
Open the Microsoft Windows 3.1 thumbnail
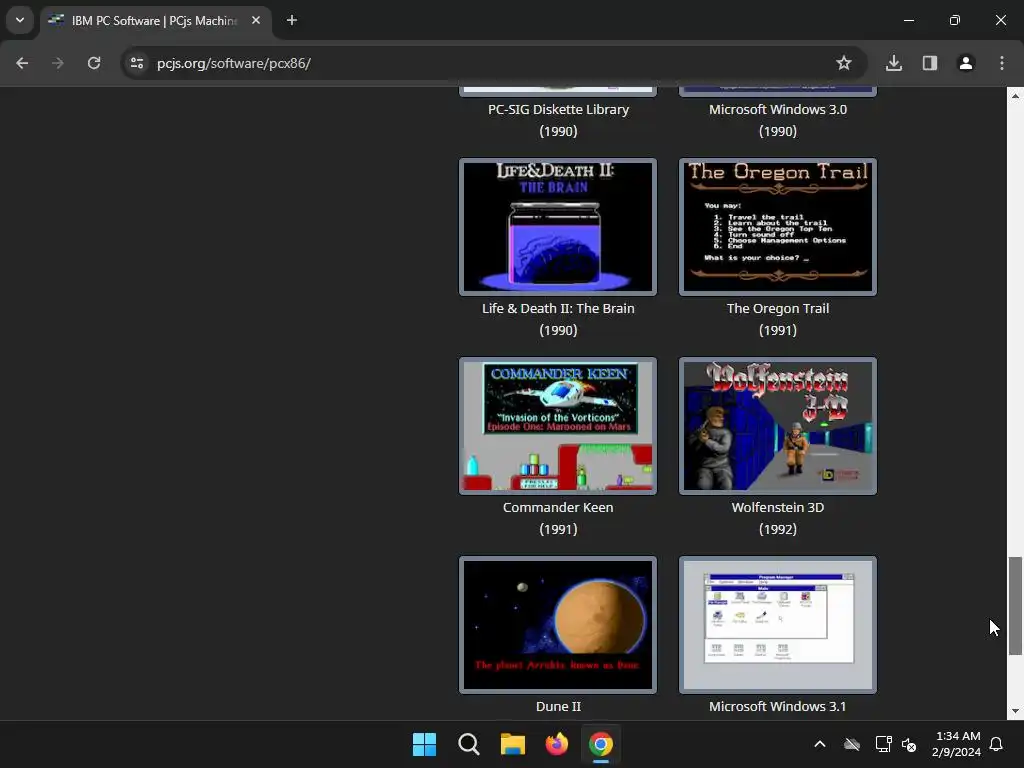[778, 625]
